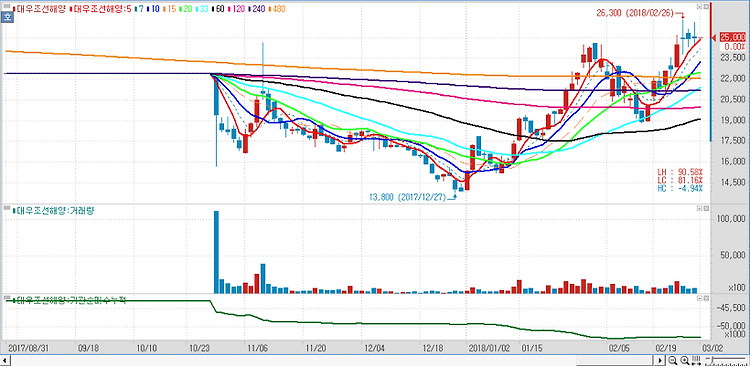Open volume pane dropdown box icon
Image resolution: width=750 pixels, height=366 pixels.
click(699, 209)
